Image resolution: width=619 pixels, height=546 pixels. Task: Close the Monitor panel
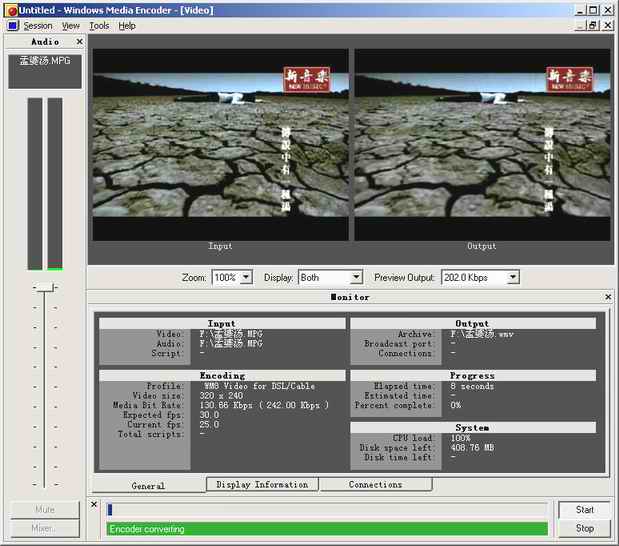coord(608,297)
